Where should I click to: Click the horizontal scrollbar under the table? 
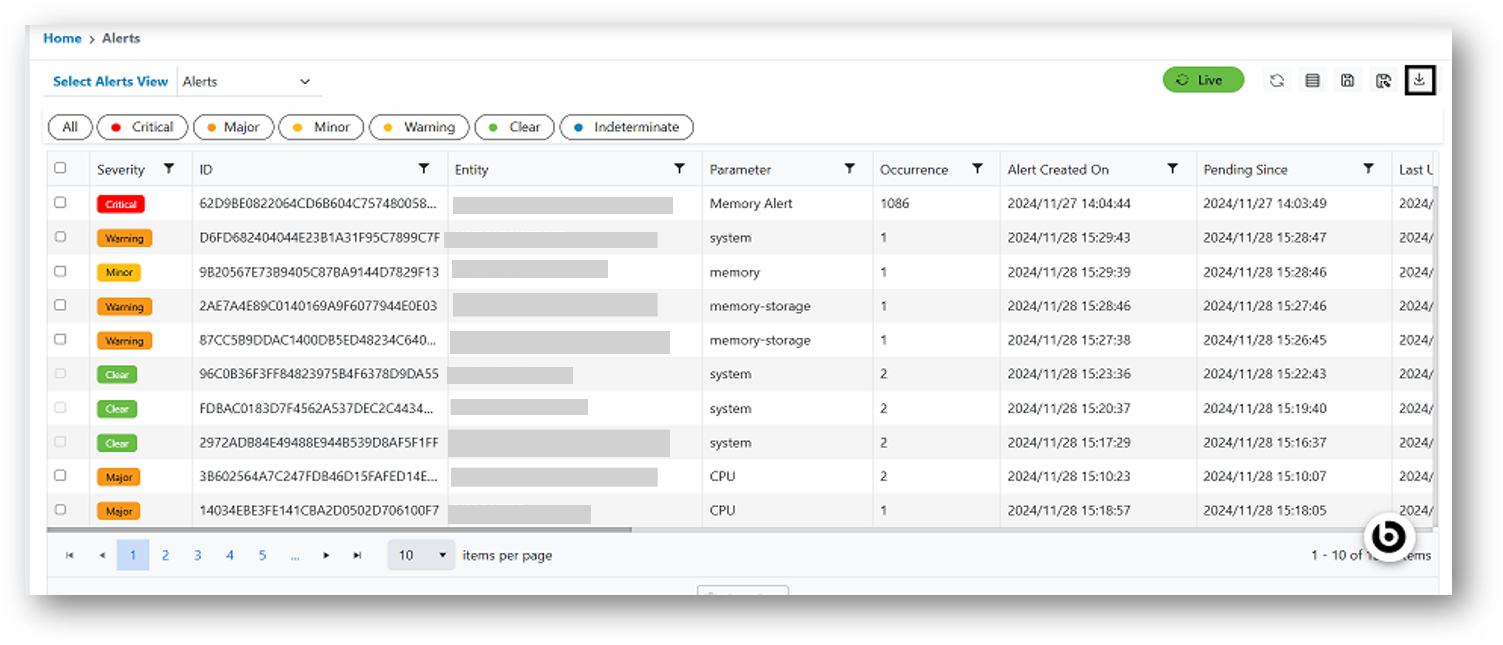pyautogui.click(x=340, y=530)
